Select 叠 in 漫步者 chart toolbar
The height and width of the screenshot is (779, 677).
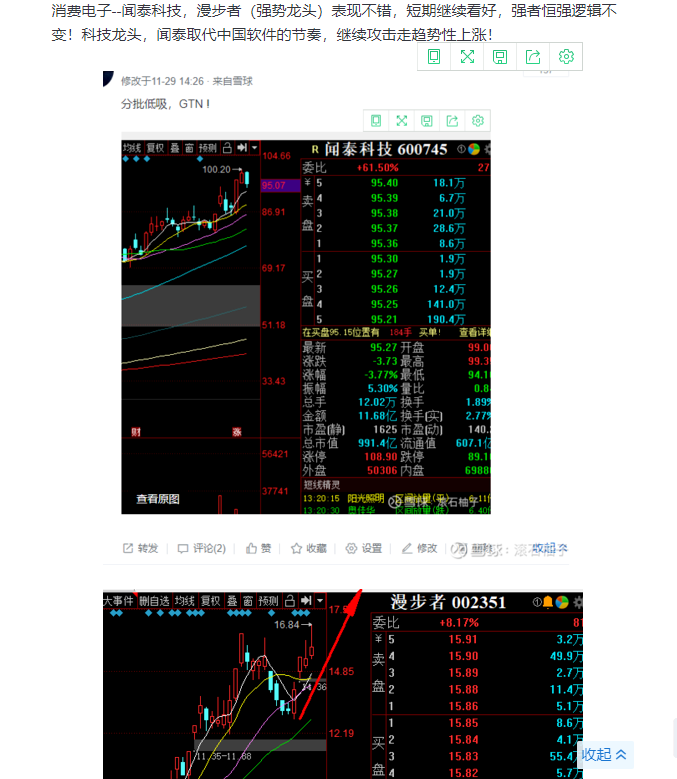coord(232,601)
